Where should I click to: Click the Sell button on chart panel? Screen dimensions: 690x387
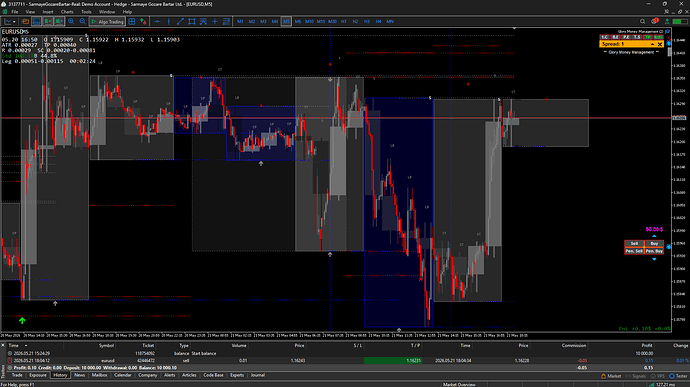pyautogui.click(x=634, y=243)
